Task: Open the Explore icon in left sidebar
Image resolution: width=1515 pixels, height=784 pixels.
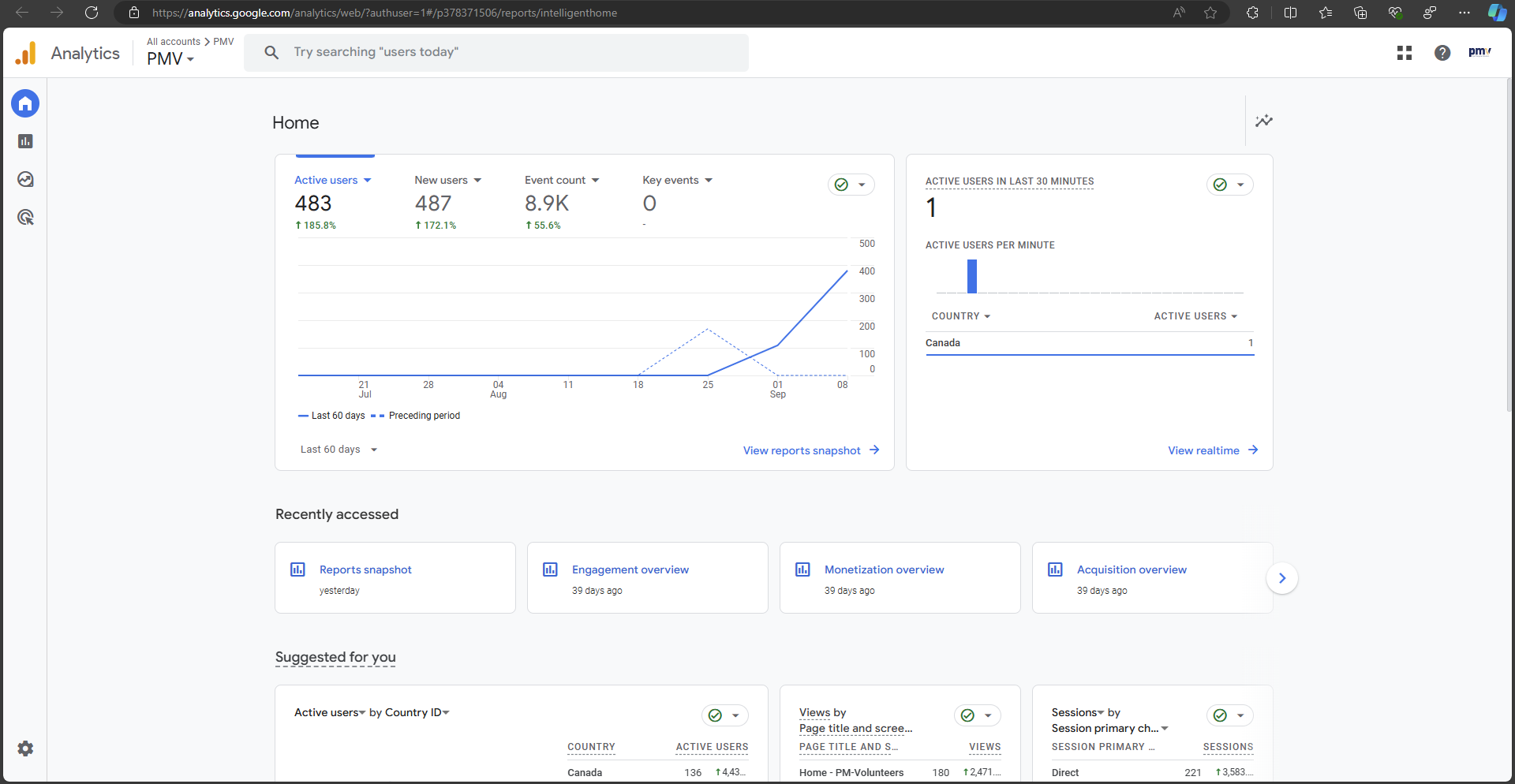Action: (x=25, y=179)
